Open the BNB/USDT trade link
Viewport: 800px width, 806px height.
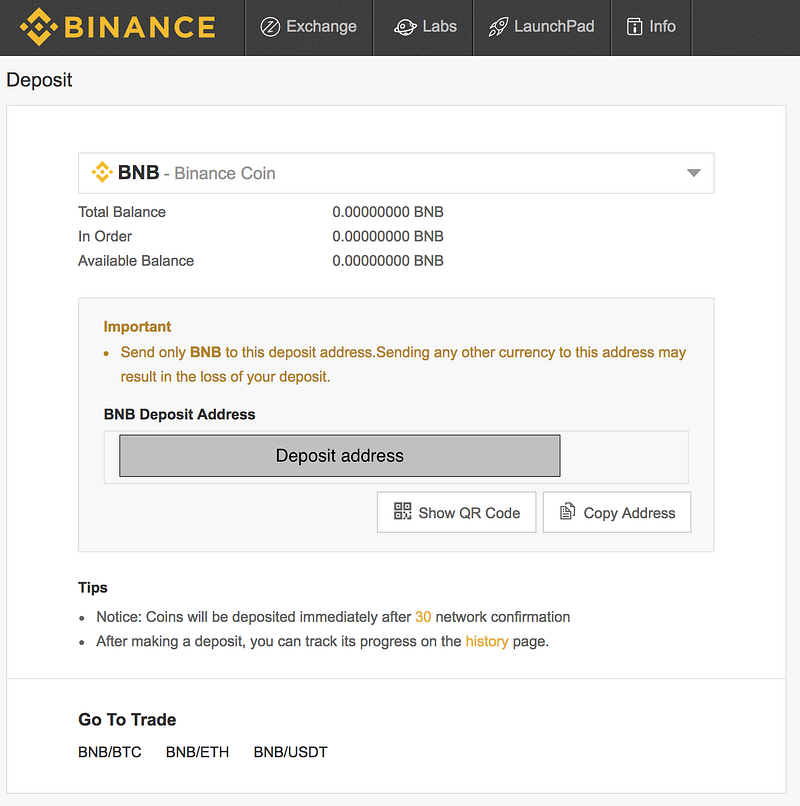pyautogui.click(x=290, y=752)
